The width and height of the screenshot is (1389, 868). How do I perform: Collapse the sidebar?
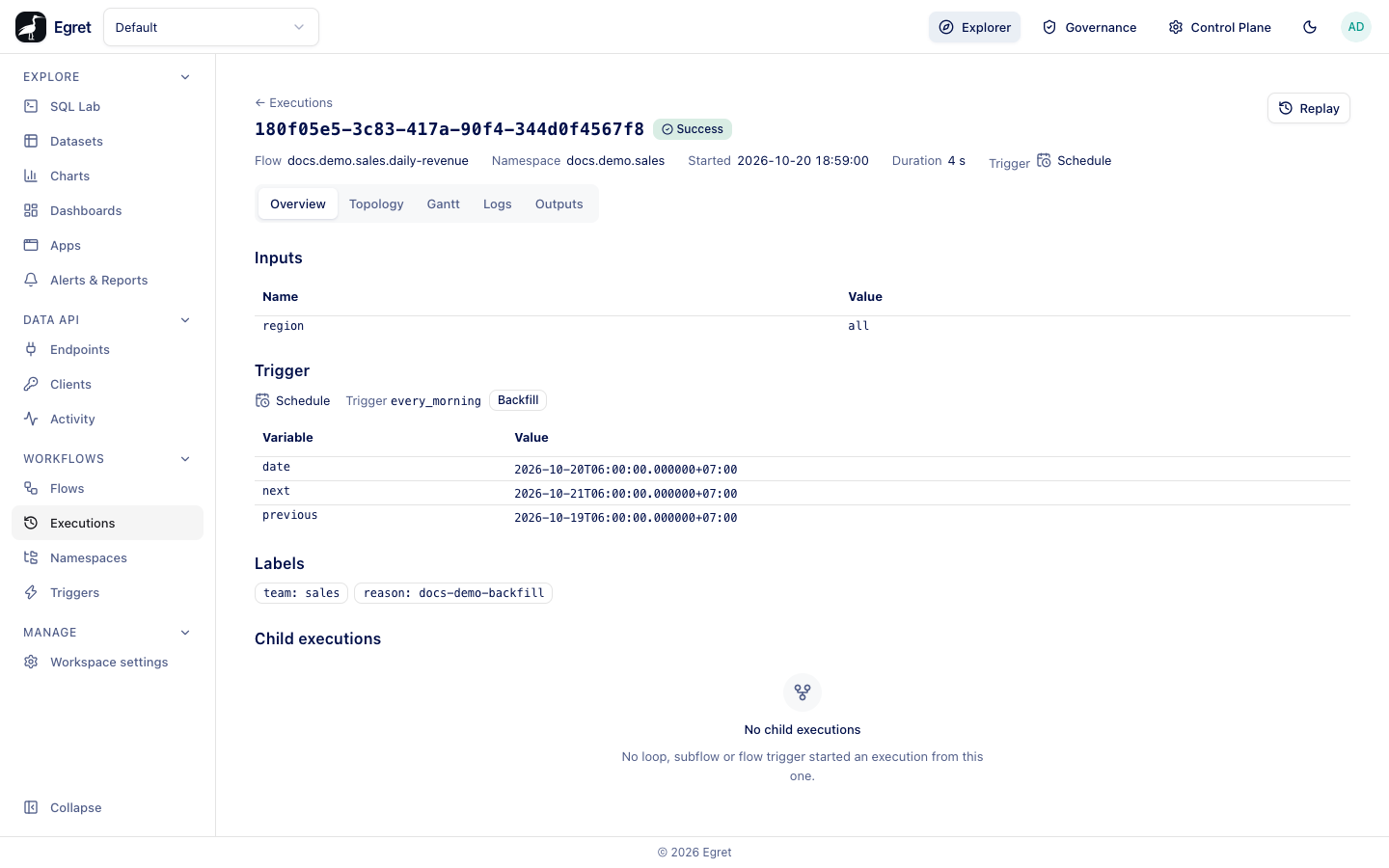[x=107, y=807]
